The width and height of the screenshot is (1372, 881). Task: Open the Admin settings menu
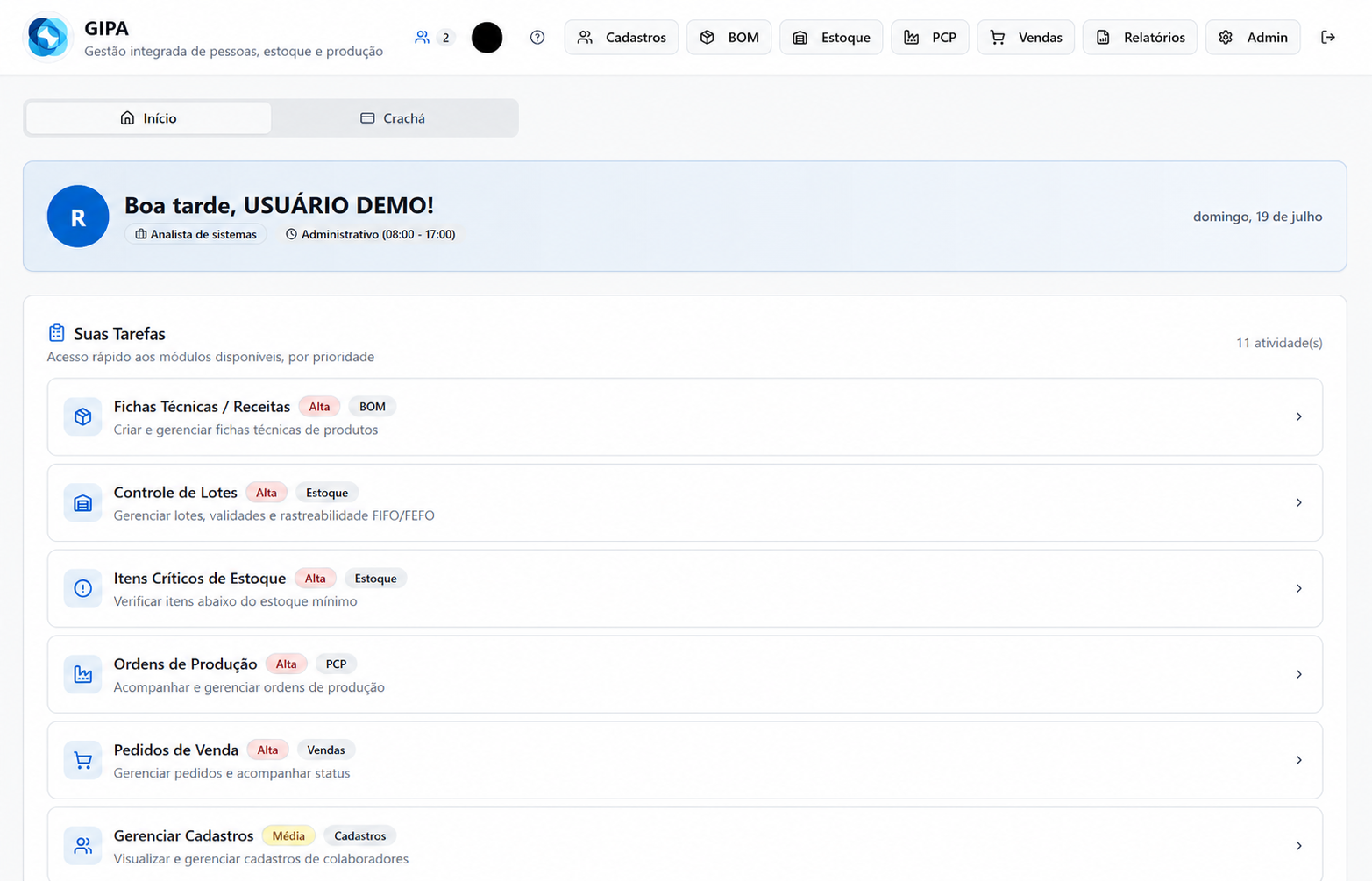click(1253, 37)
